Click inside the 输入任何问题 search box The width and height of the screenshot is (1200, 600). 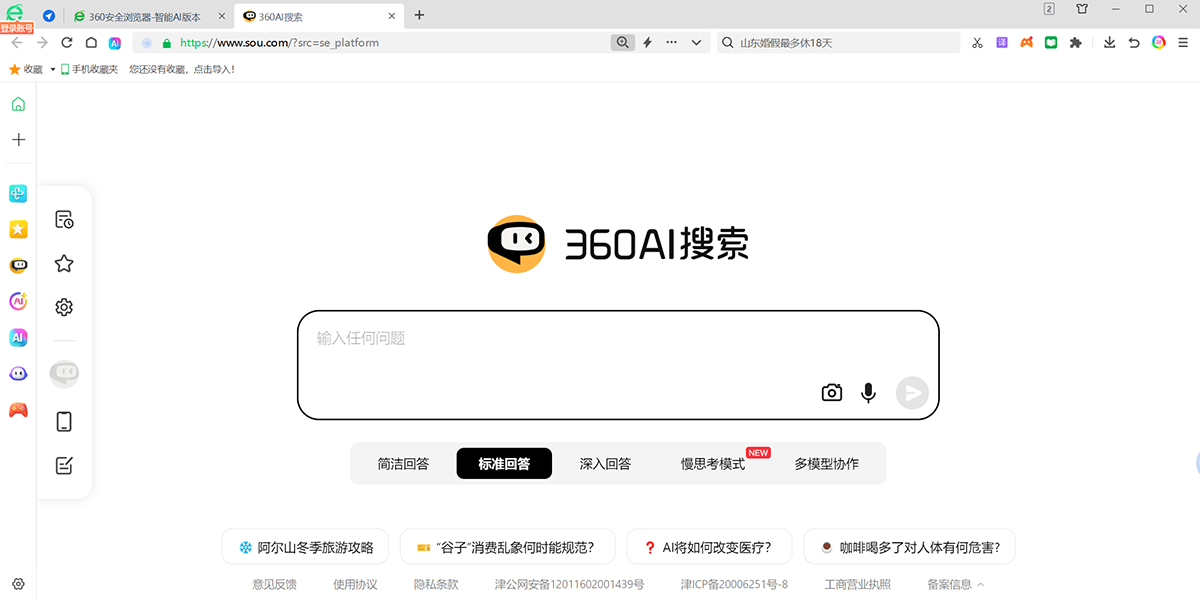[617, 340]
